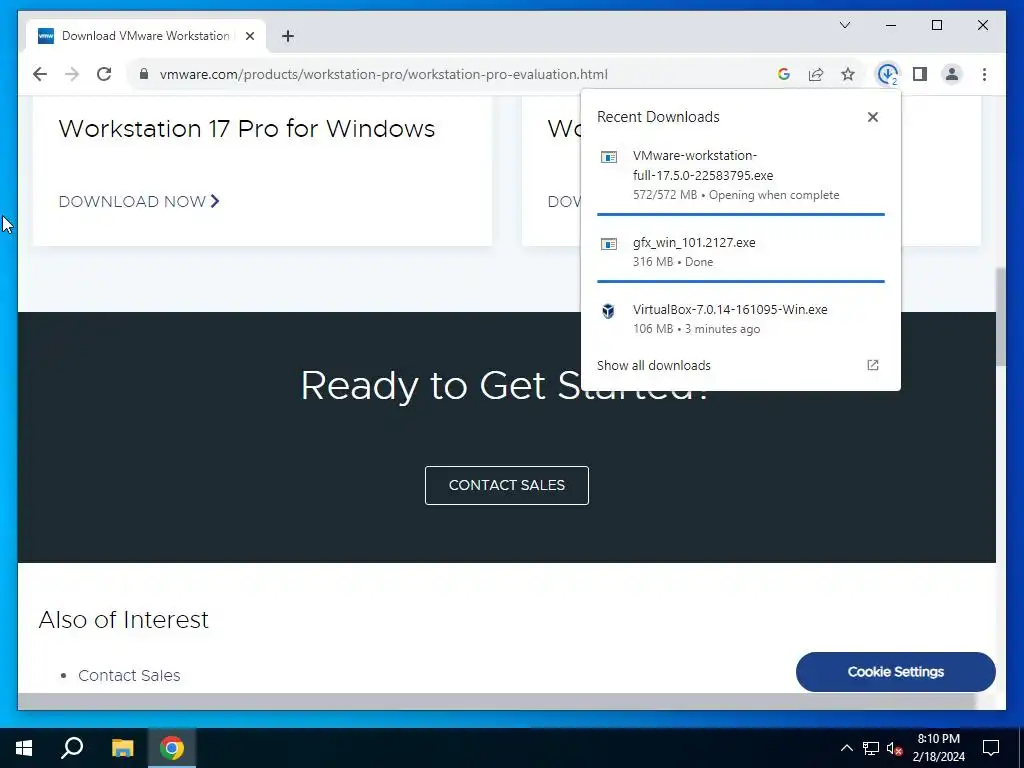Open VMware-workstation-full-17.5.0 download entry
The width and height of the screenshot is (1024, 768).
pos(741,175)
